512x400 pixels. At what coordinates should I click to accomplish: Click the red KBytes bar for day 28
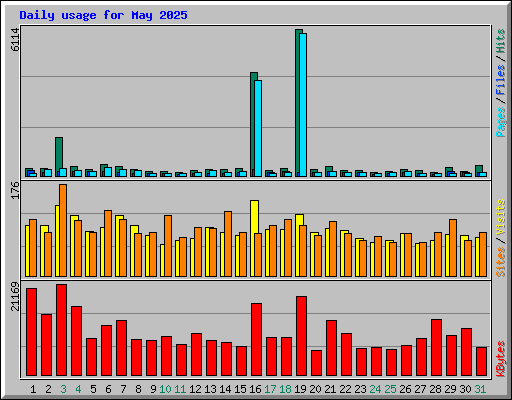436,347
